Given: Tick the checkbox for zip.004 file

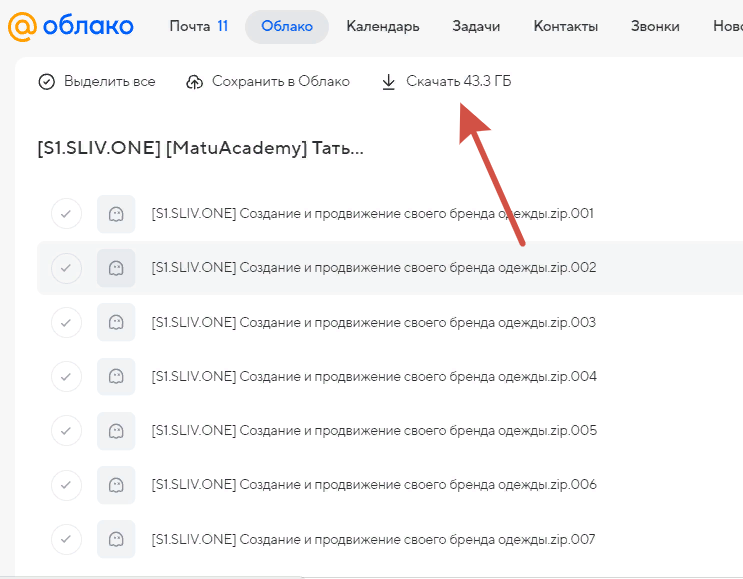Looking at the screenshot, I should (x=66, y=377).
